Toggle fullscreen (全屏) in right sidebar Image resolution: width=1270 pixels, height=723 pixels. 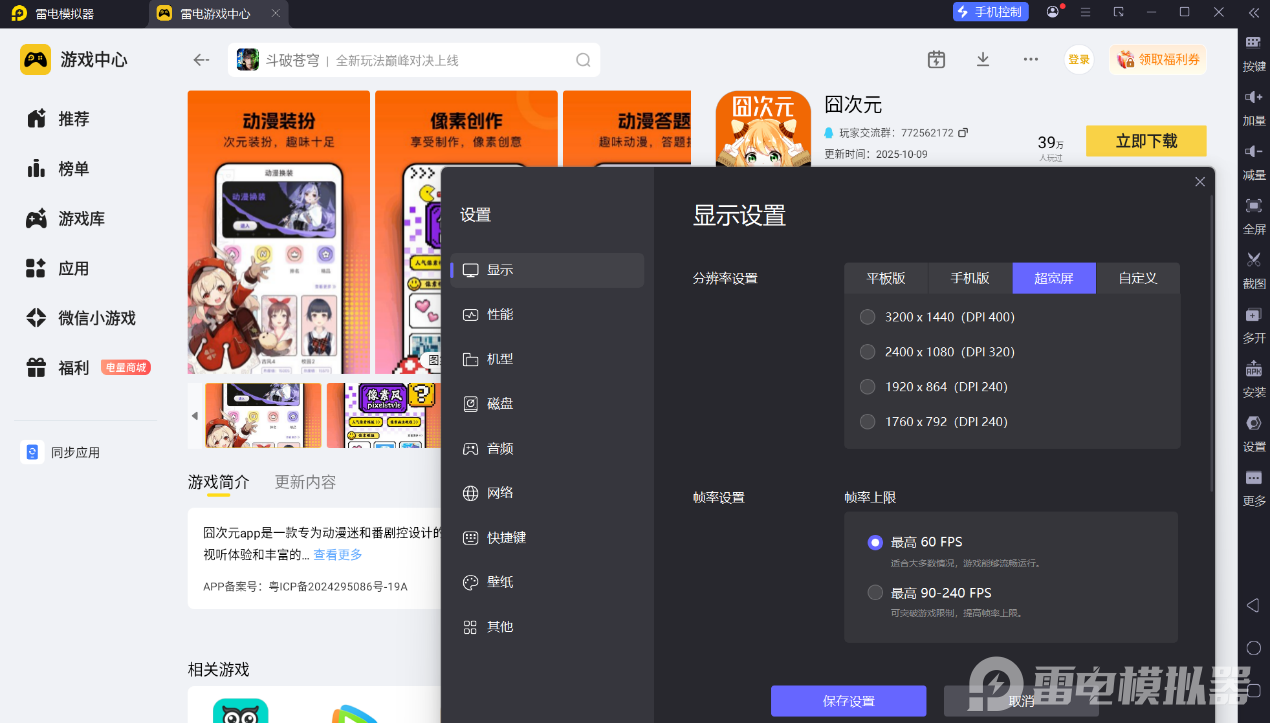click(x=1254, y=206)
